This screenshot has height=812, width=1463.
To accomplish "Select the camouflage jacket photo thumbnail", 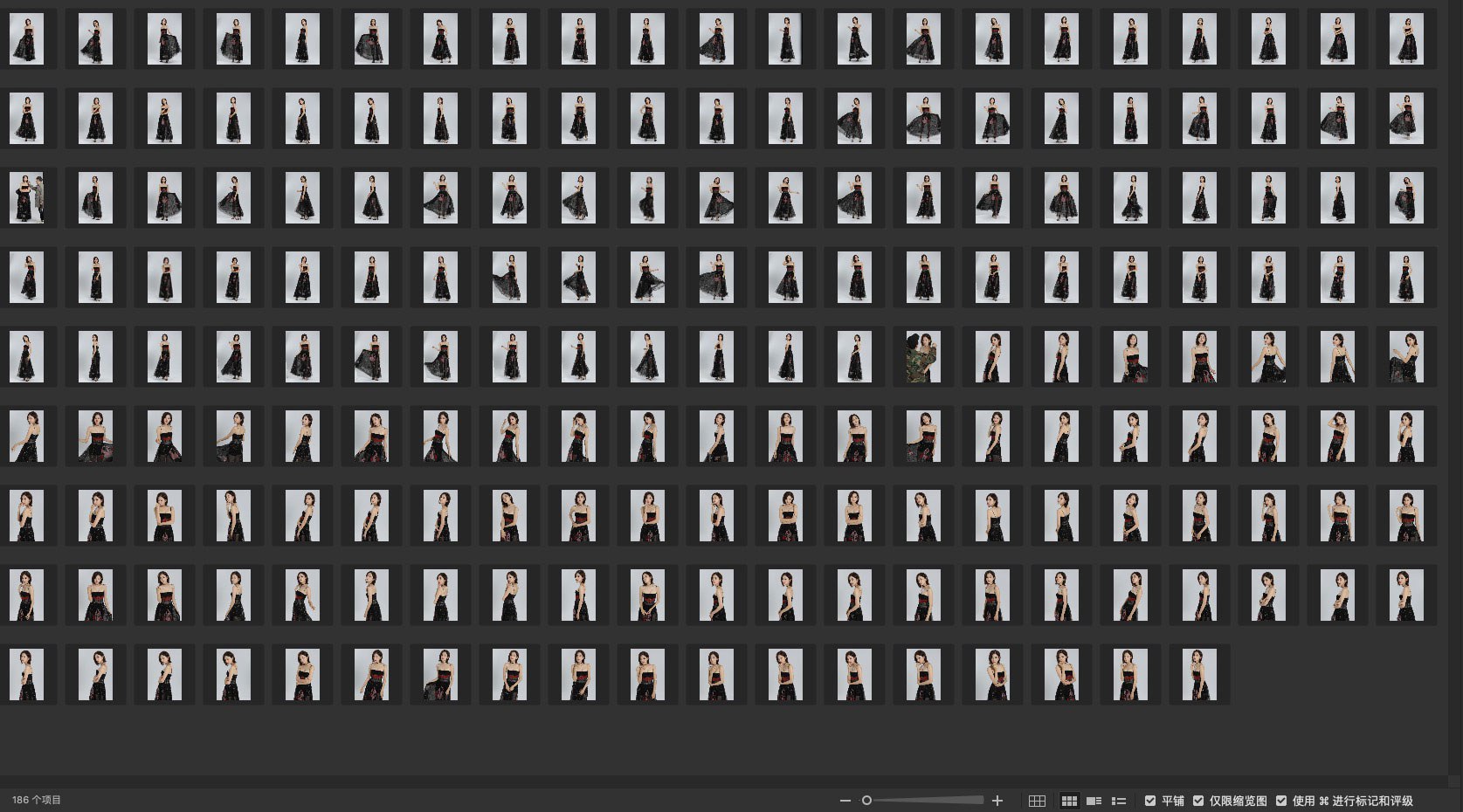I will point(923,357).
